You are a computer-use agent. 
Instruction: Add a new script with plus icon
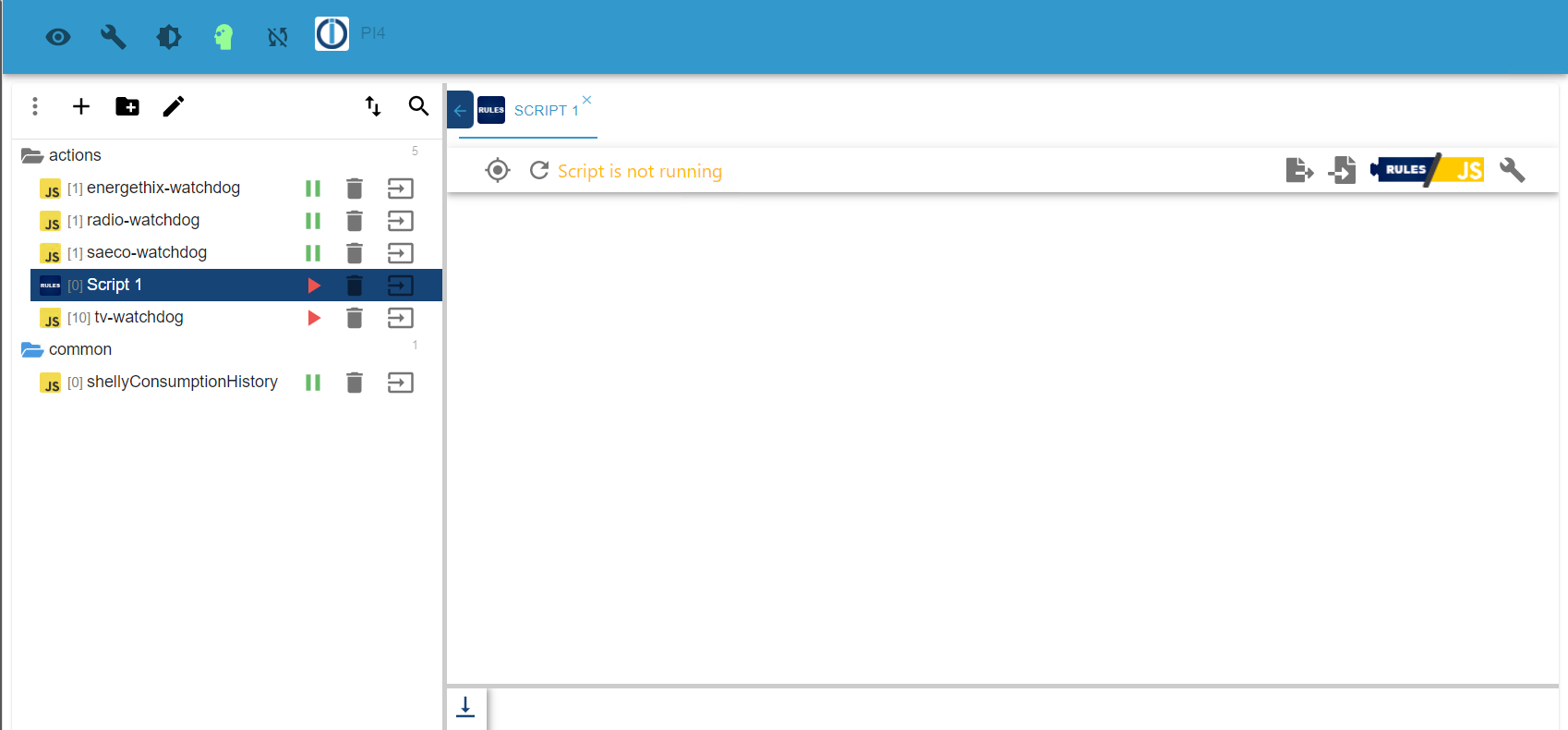pyautogui.click(x=81, y=106)
